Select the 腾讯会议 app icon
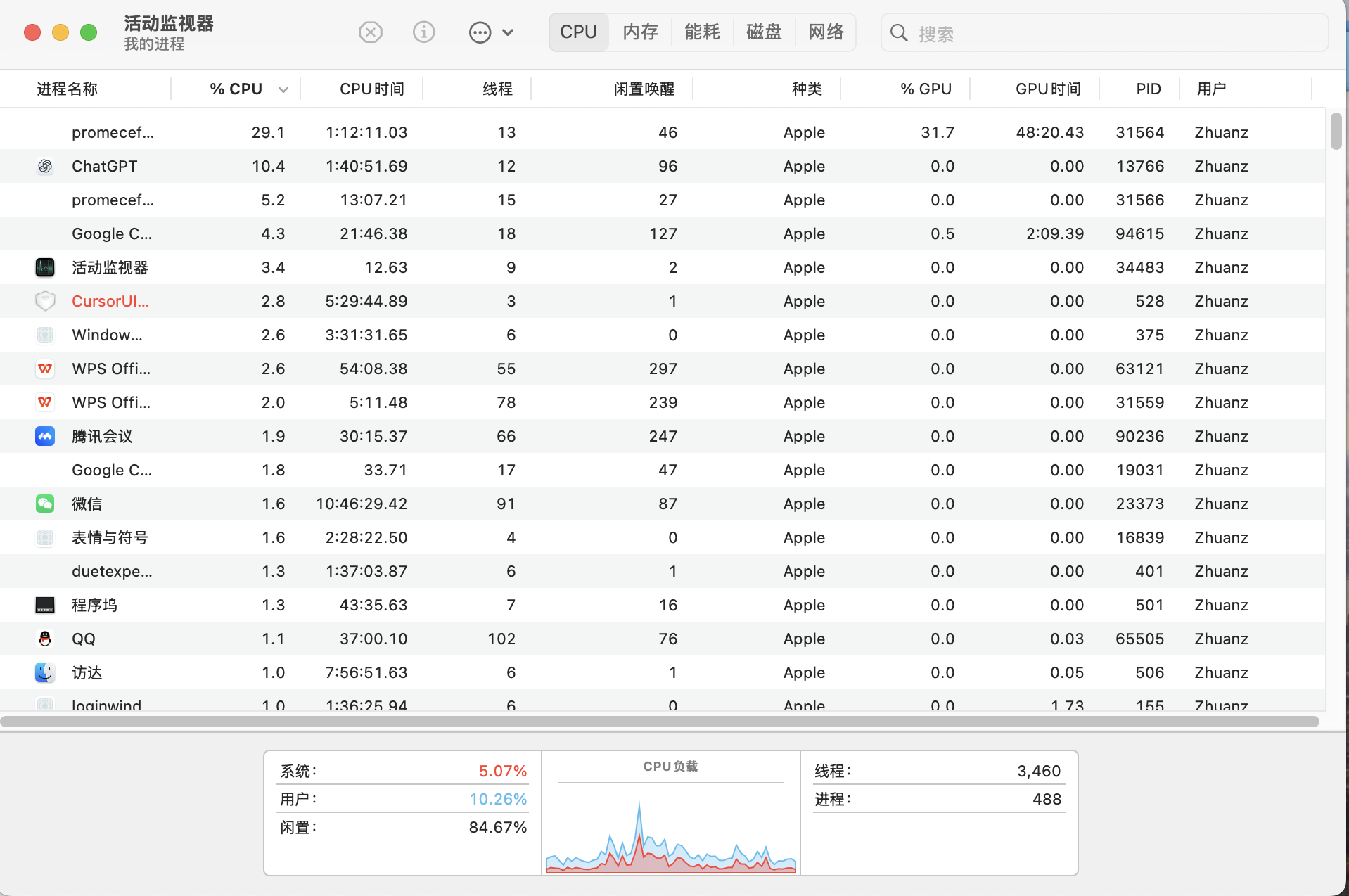Image resolution: width=1349 pixels, height=896 pixels. tap(45, 436)
